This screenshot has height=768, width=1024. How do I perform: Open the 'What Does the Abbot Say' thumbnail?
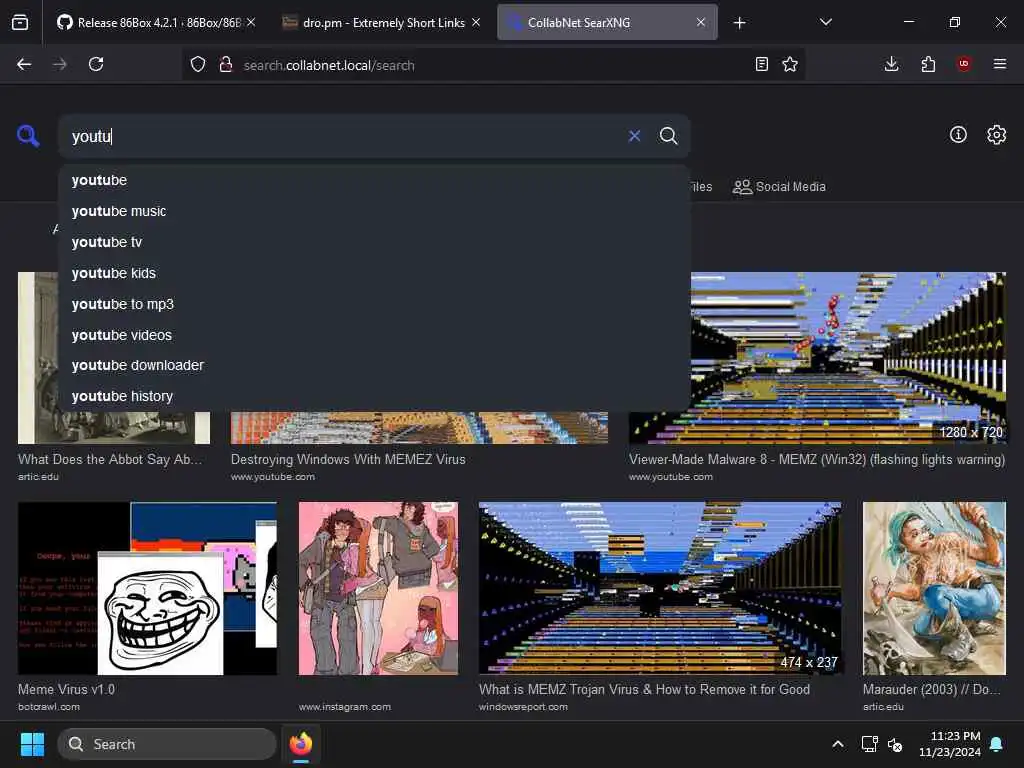coord(38,358)
